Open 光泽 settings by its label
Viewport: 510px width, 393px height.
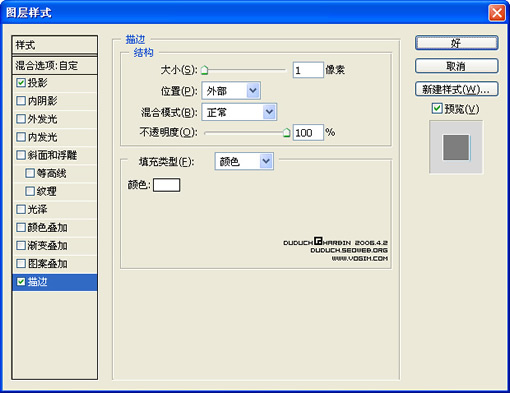(37, 209)
